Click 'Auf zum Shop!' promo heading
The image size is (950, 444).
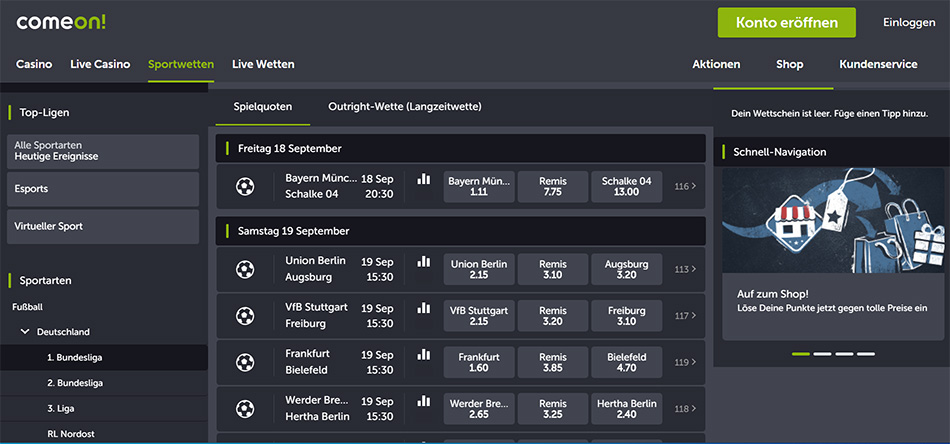[x=772, y=294]
